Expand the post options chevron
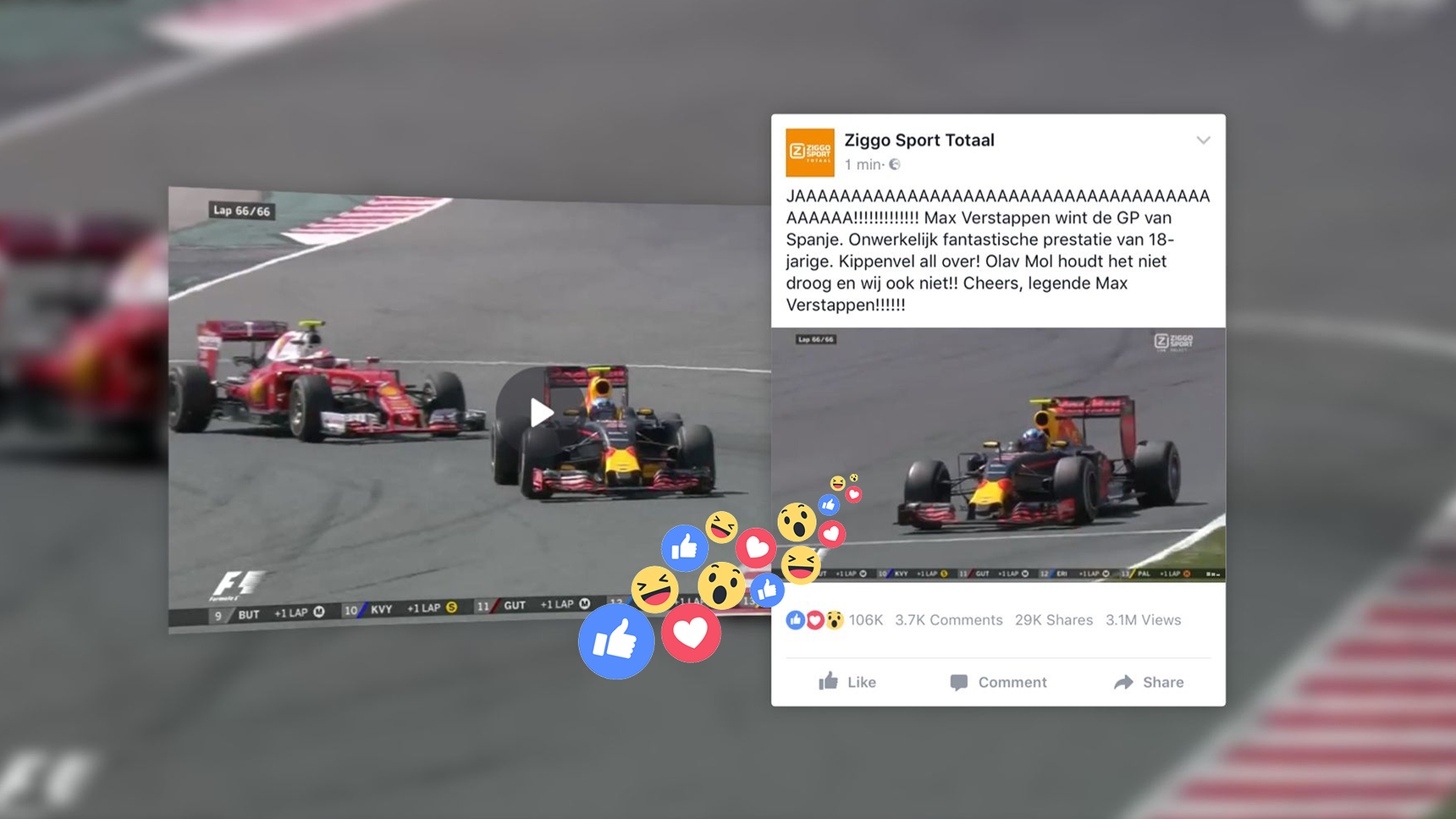The image size is (1456, 819). tap(1203, 140)
